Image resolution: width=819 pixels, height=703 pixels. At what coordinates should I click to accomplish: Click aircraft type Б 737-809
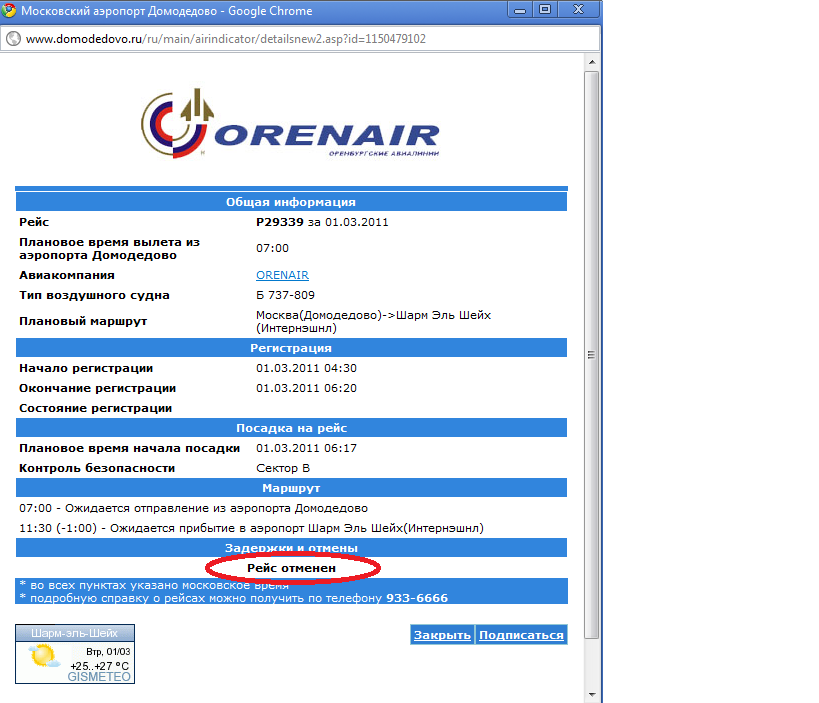(x=285, y=295)
